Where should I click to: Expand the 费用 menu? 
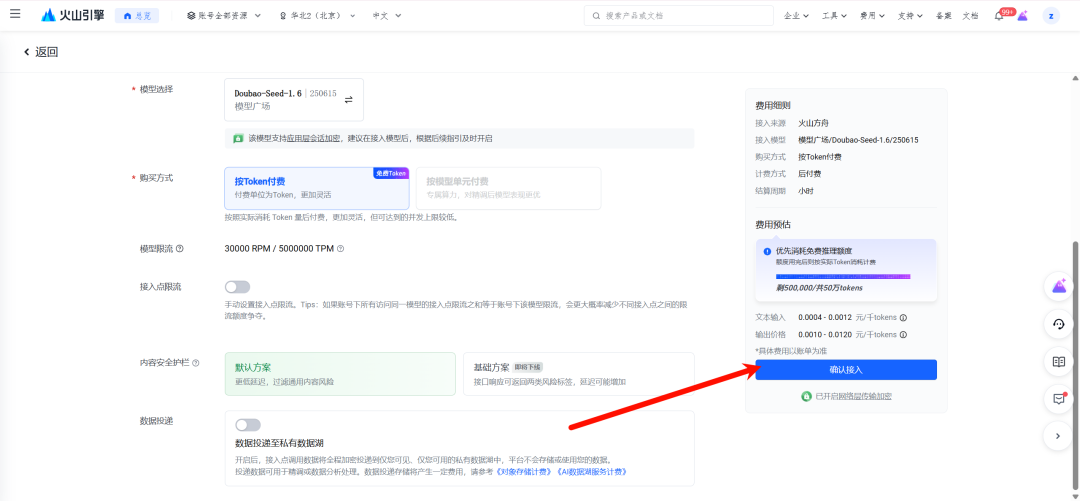tap(871, 15)
